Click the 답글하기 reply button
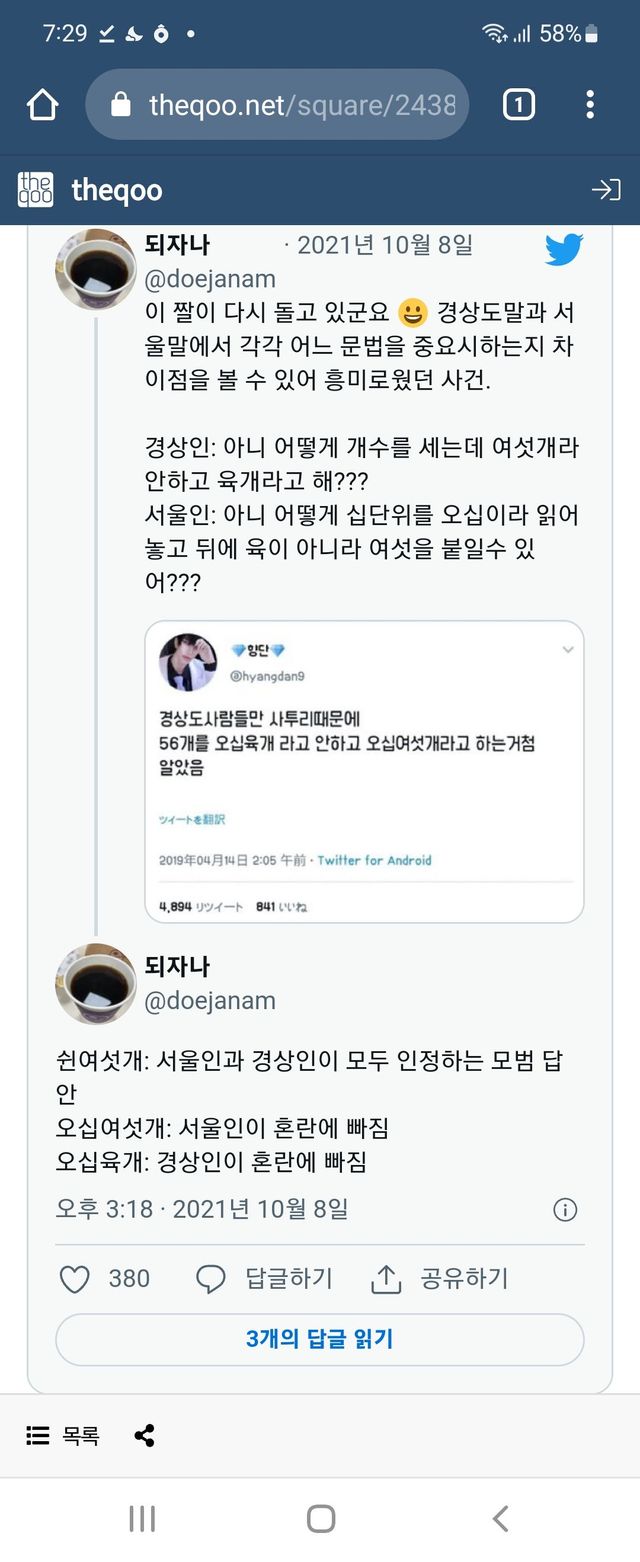This screenshot has height=1562, width=640. coord(265,1278)
